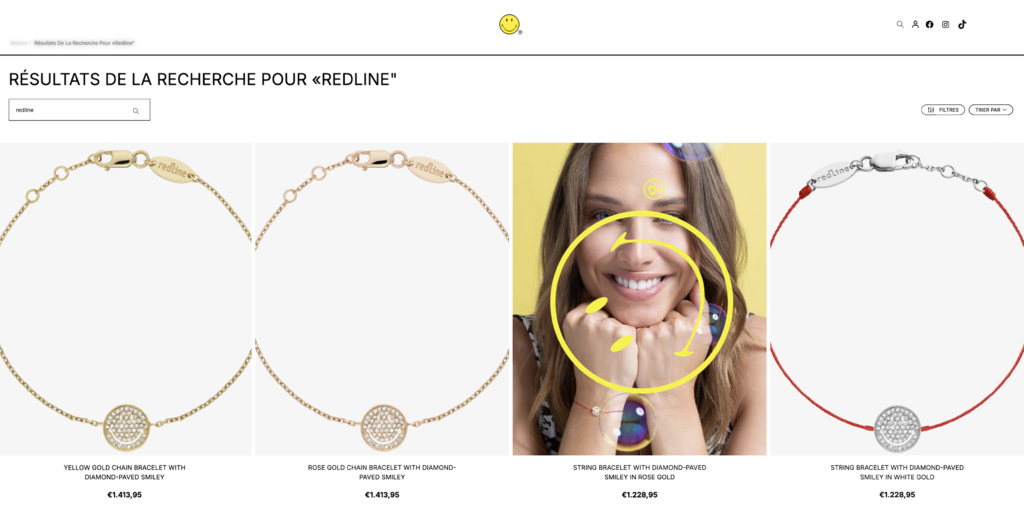Open String Bracelet in Rose Gold title
1024x505 pixels.
[639, 472]
